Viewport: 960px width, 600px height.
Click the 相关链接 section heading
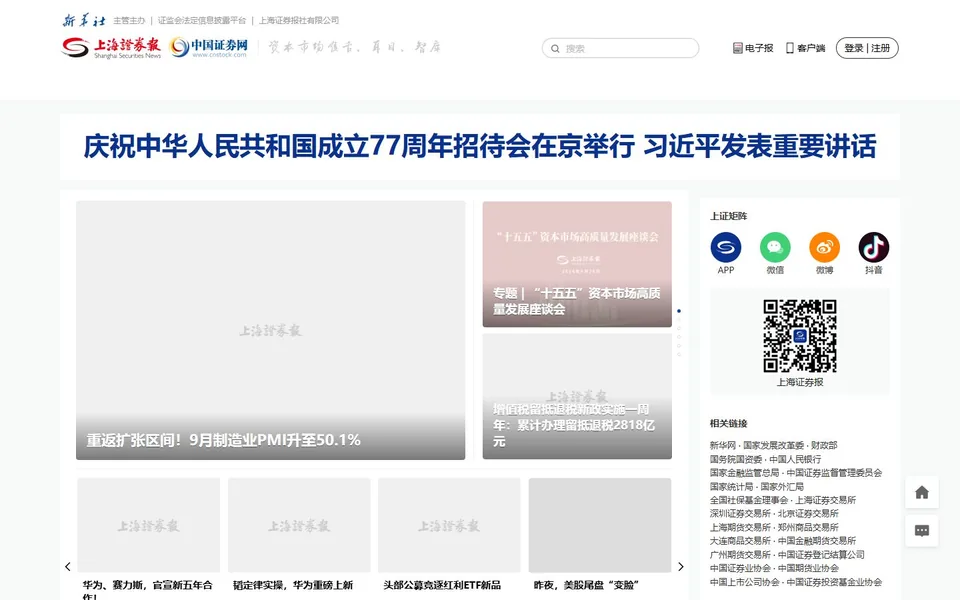click(729, 423)
